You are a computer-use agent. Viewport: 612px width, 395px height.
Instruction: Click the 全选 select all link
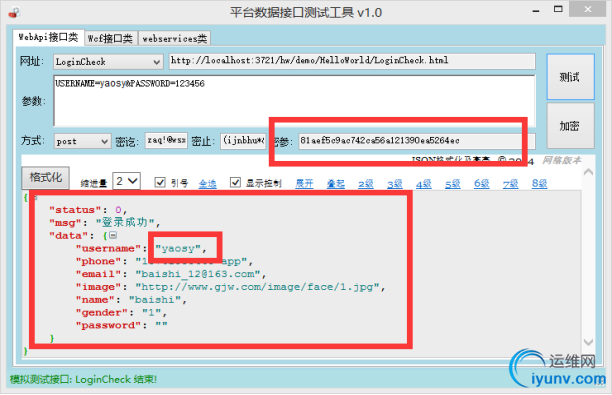pyautogui.click(x=207, y=183)
